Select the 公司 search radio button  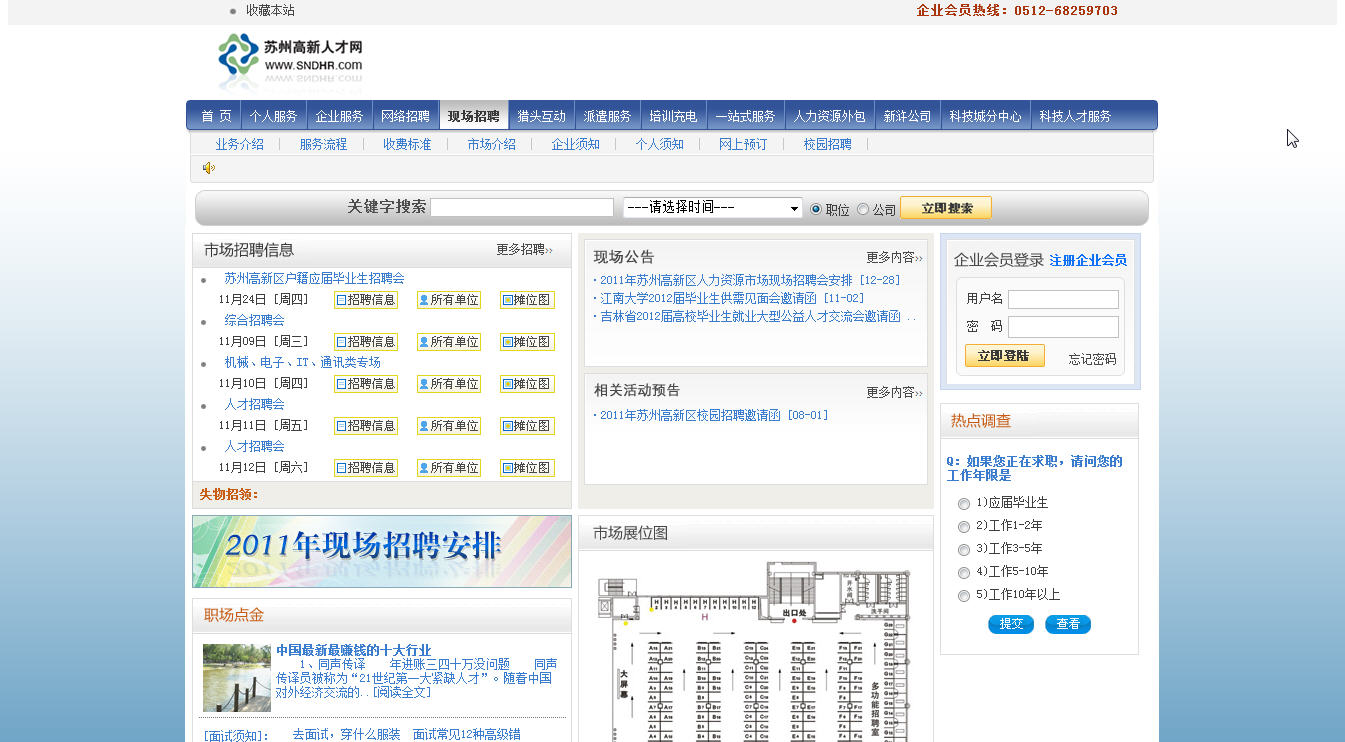click(863, 209)
